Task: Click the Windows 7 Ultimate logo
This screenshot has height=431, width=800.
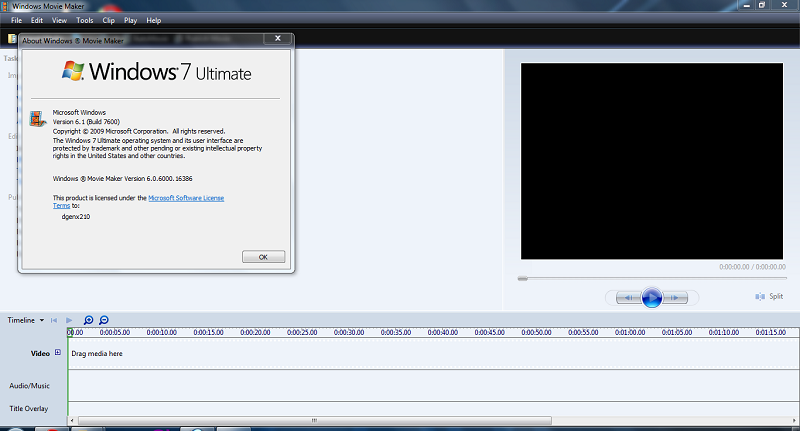Action: 156,72
